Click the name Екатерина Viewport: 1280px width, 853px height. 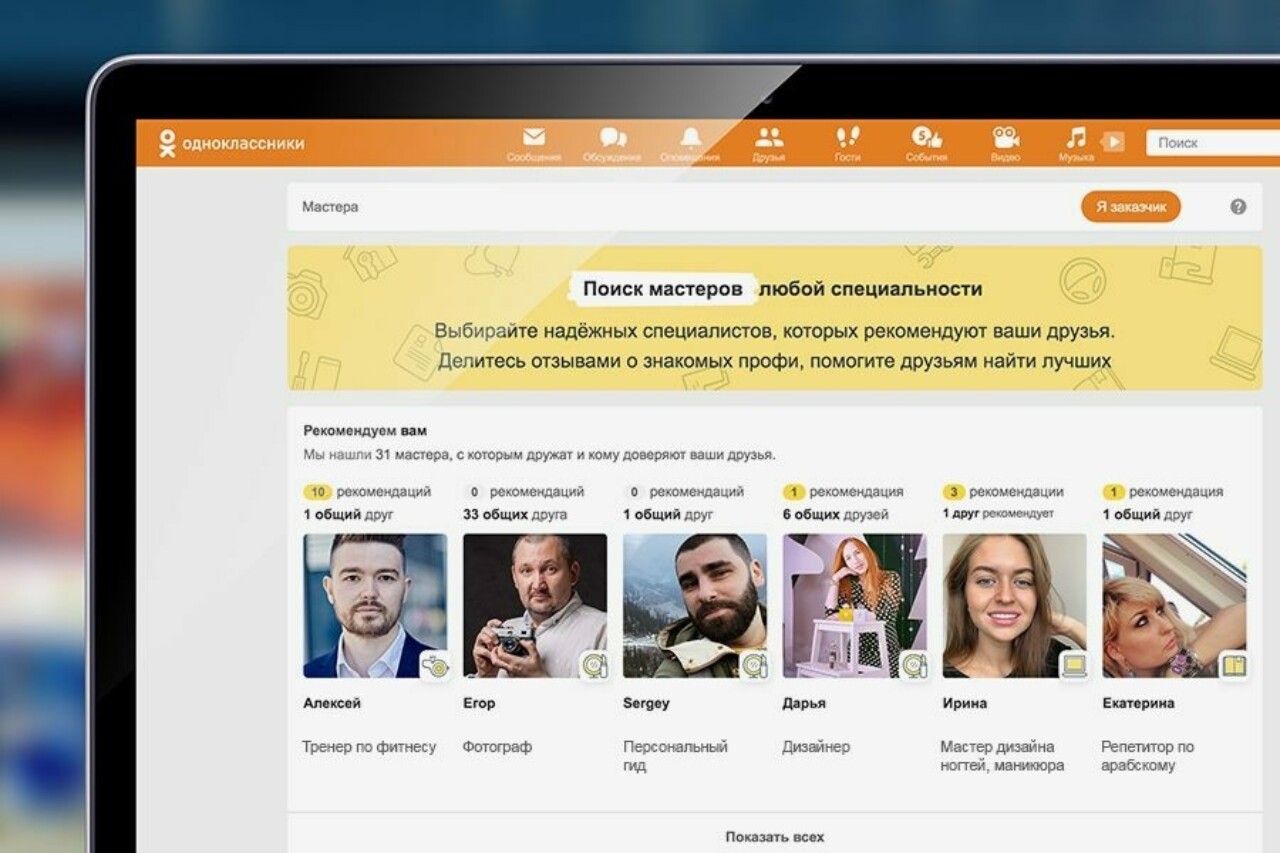click(1139, 703)
